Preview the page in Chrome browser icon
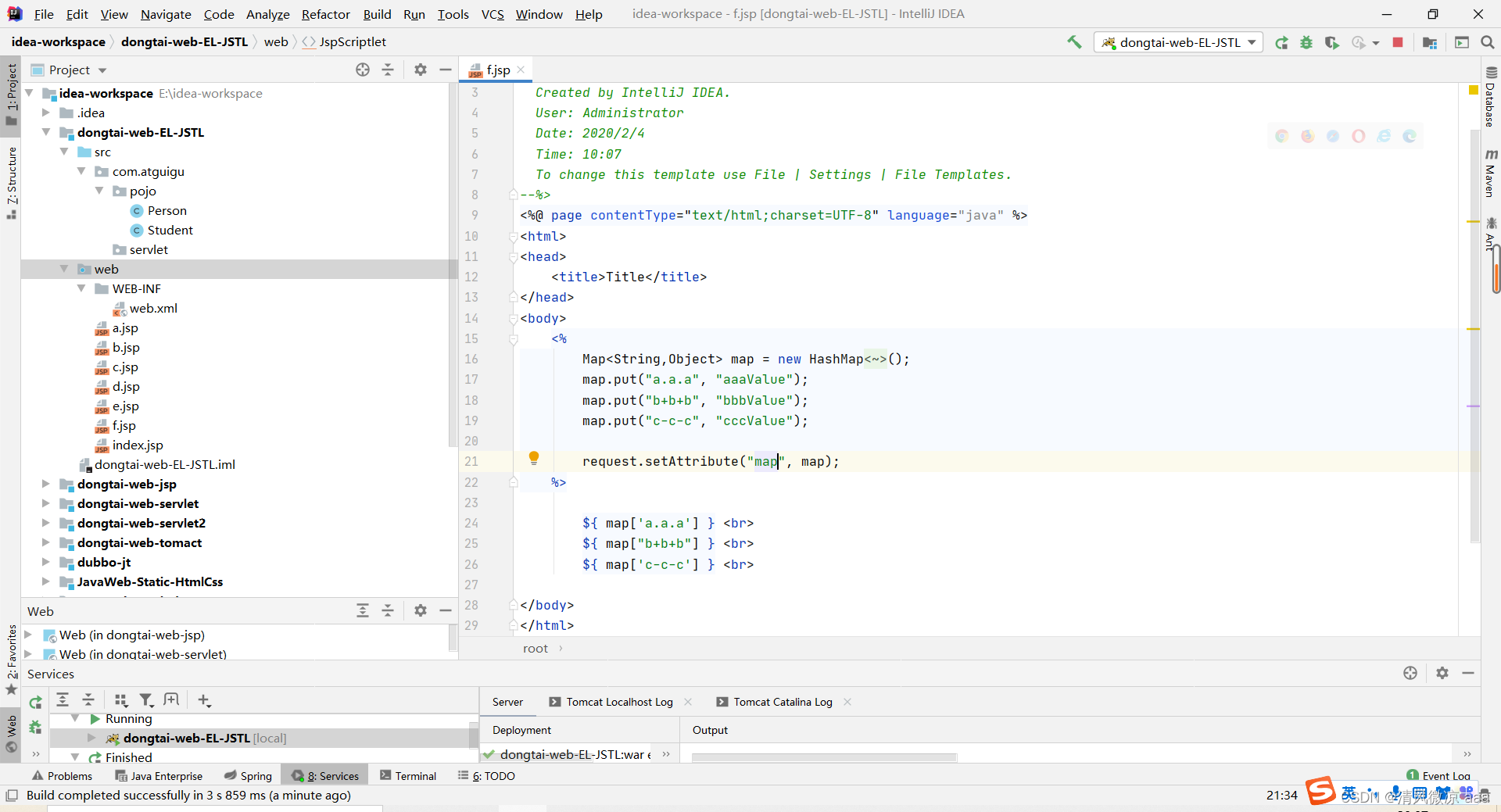Image resolution: width=1501 pixels, height=812 pixels. [x=1282, y=136]
